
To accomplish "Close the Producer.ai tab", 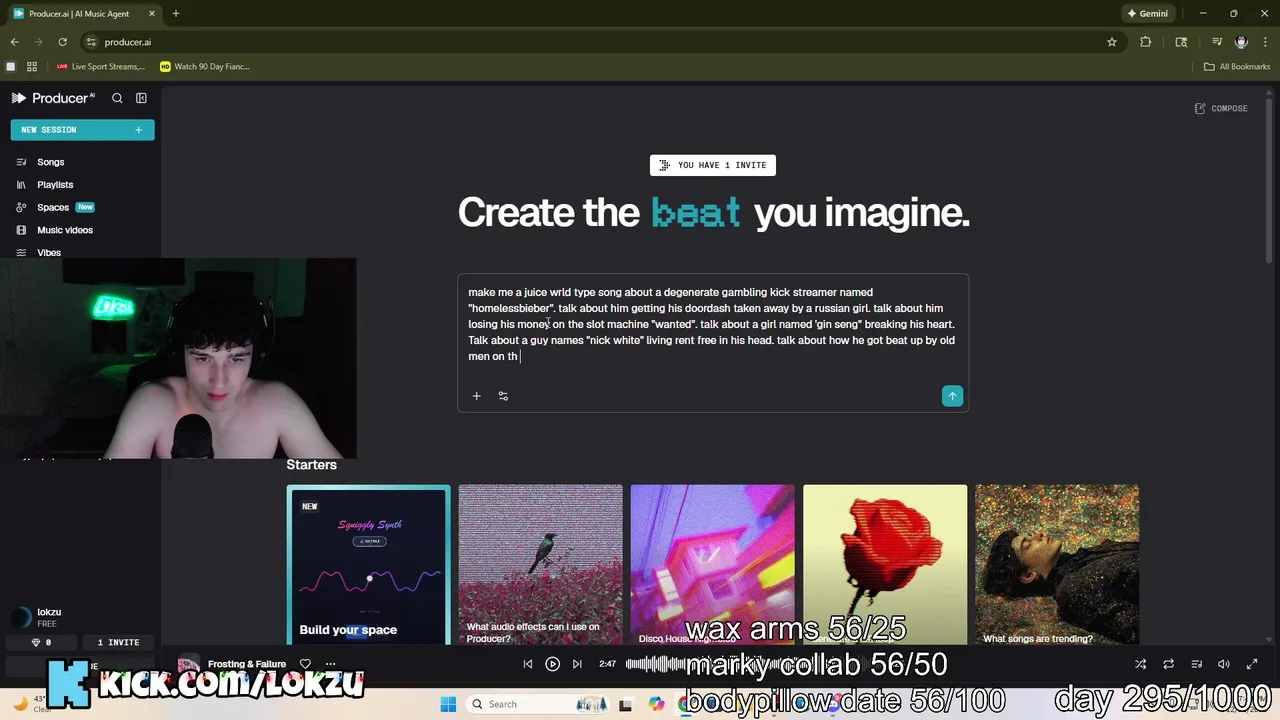I will (152, 14).
